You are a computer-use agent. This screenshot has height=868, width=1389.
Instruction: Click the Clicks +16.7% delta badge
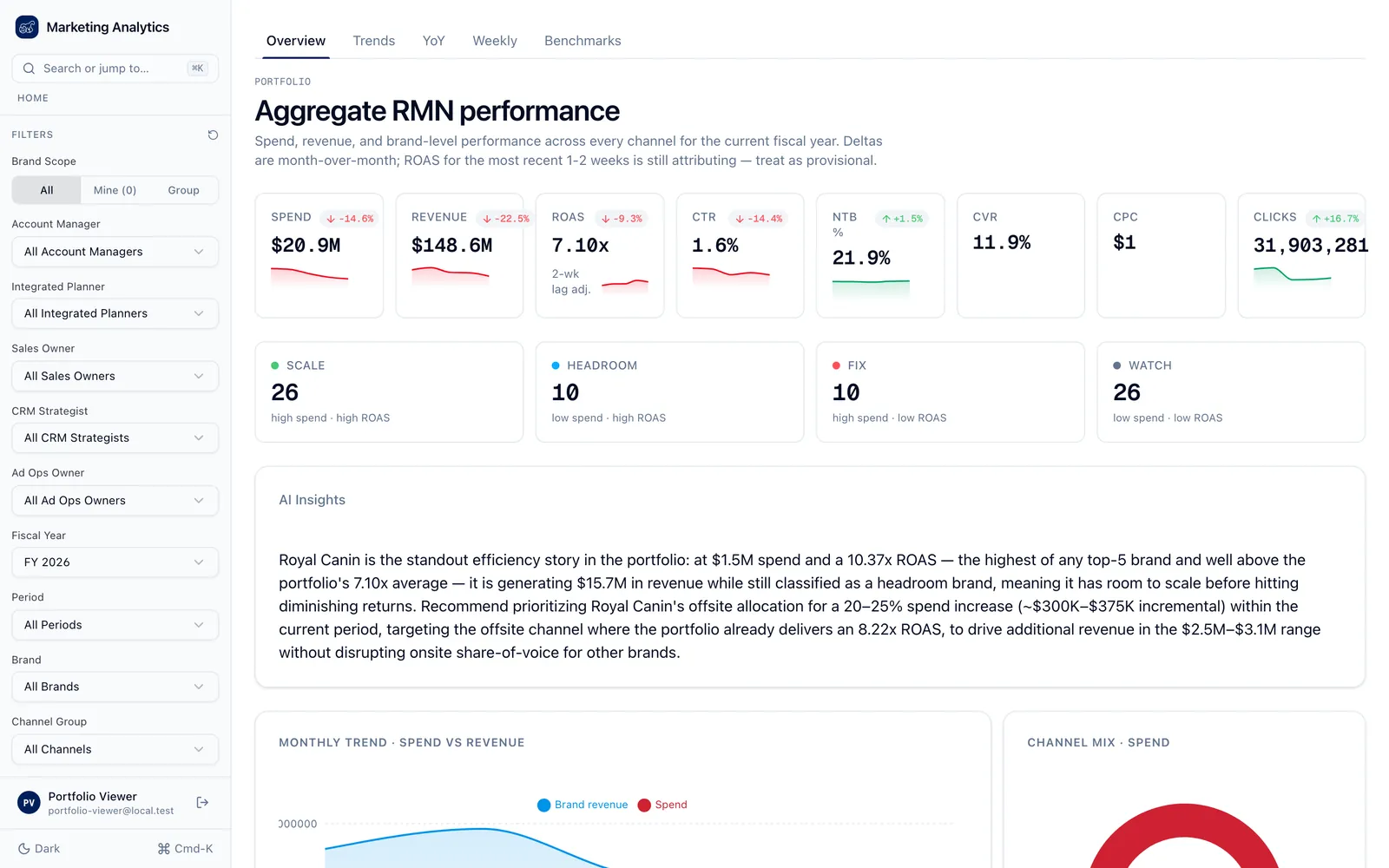point(1335,219)
